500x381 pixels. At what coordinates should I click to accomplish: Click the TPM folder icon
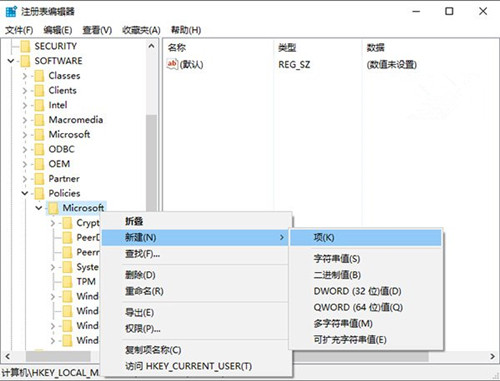pos(67,282)
